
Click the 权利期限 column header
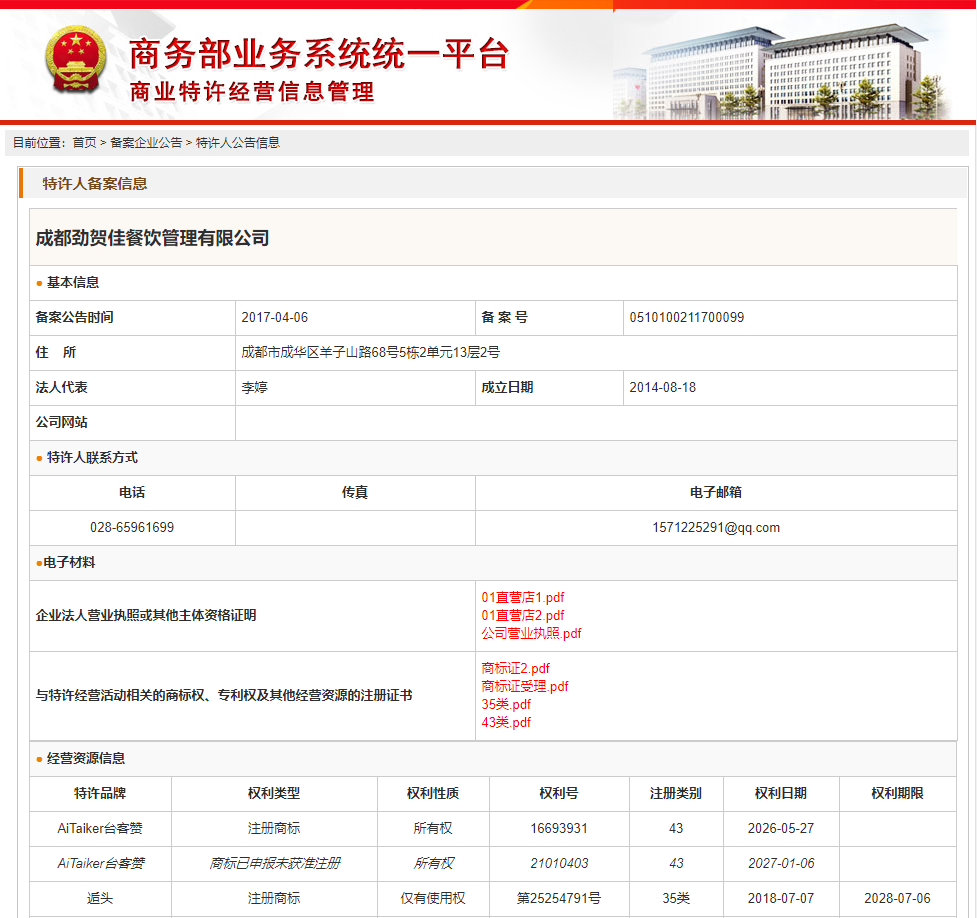(897, 793)
